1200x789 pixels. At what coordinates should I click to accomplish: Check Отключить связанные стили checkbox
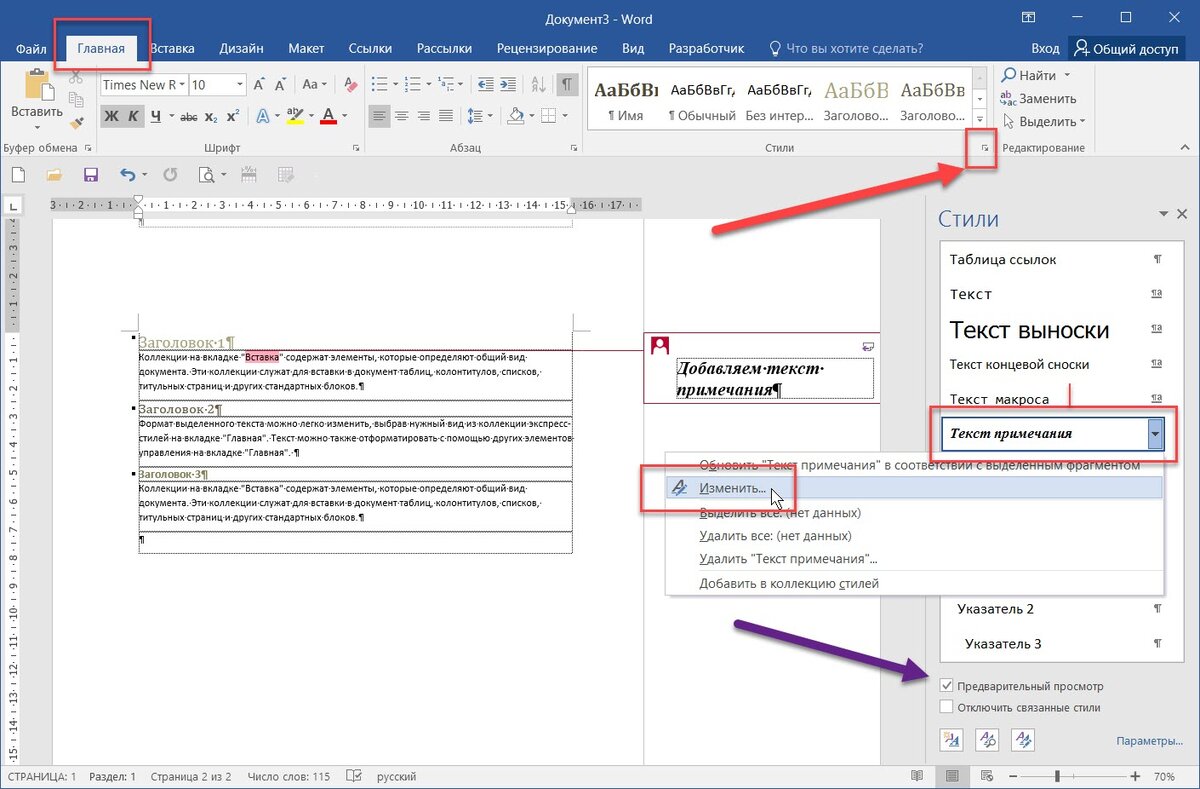click(x=946, y=707)
